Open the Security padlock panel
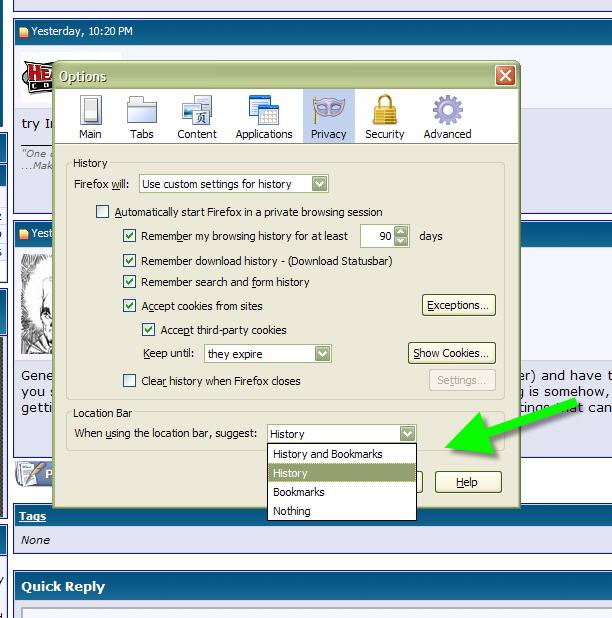 [x=385, y=117]
